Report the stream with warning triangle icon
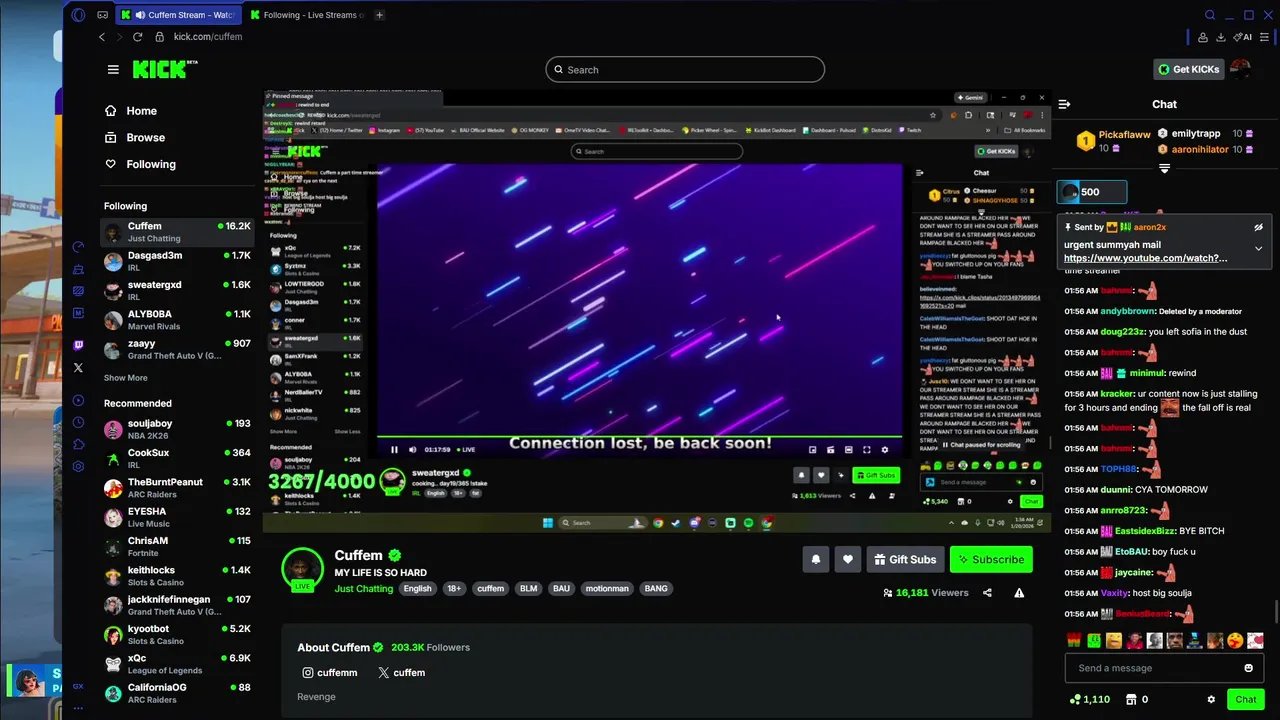The width and height of the screenshot is (1280, 720). [x=1019, y=593]
